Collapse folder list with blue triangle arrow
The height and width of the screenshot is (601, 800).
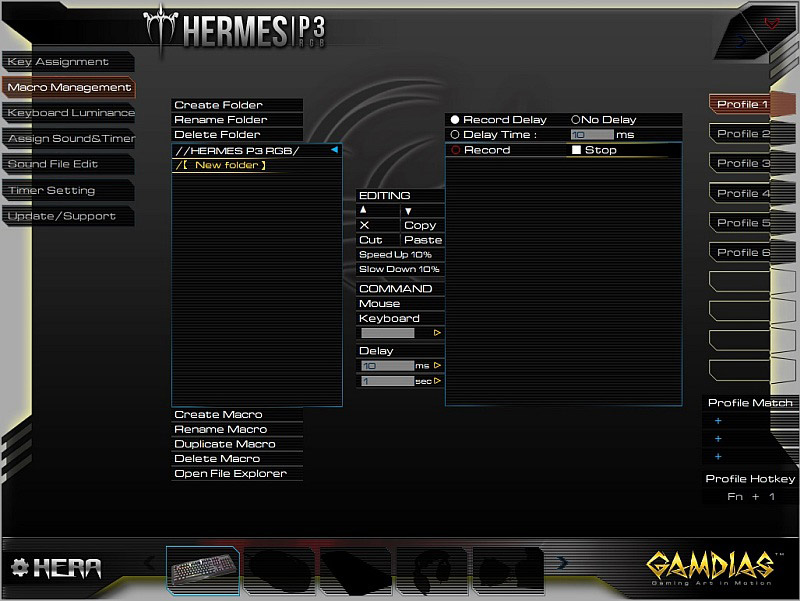point(334,149)
